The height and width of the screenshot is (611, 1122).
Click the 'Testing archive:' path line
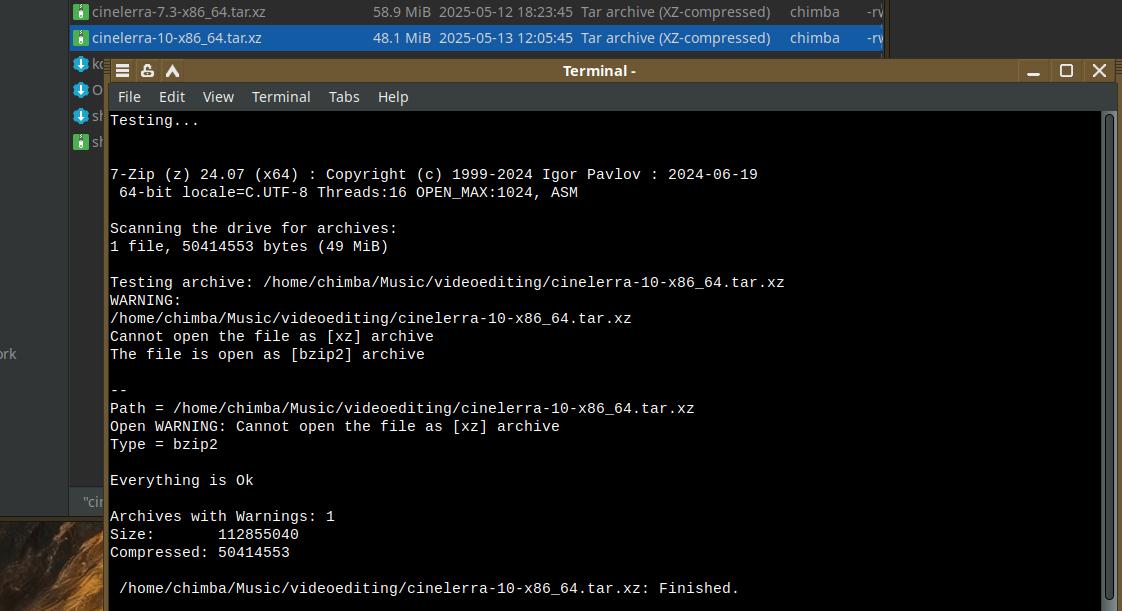tap(447, 283)
